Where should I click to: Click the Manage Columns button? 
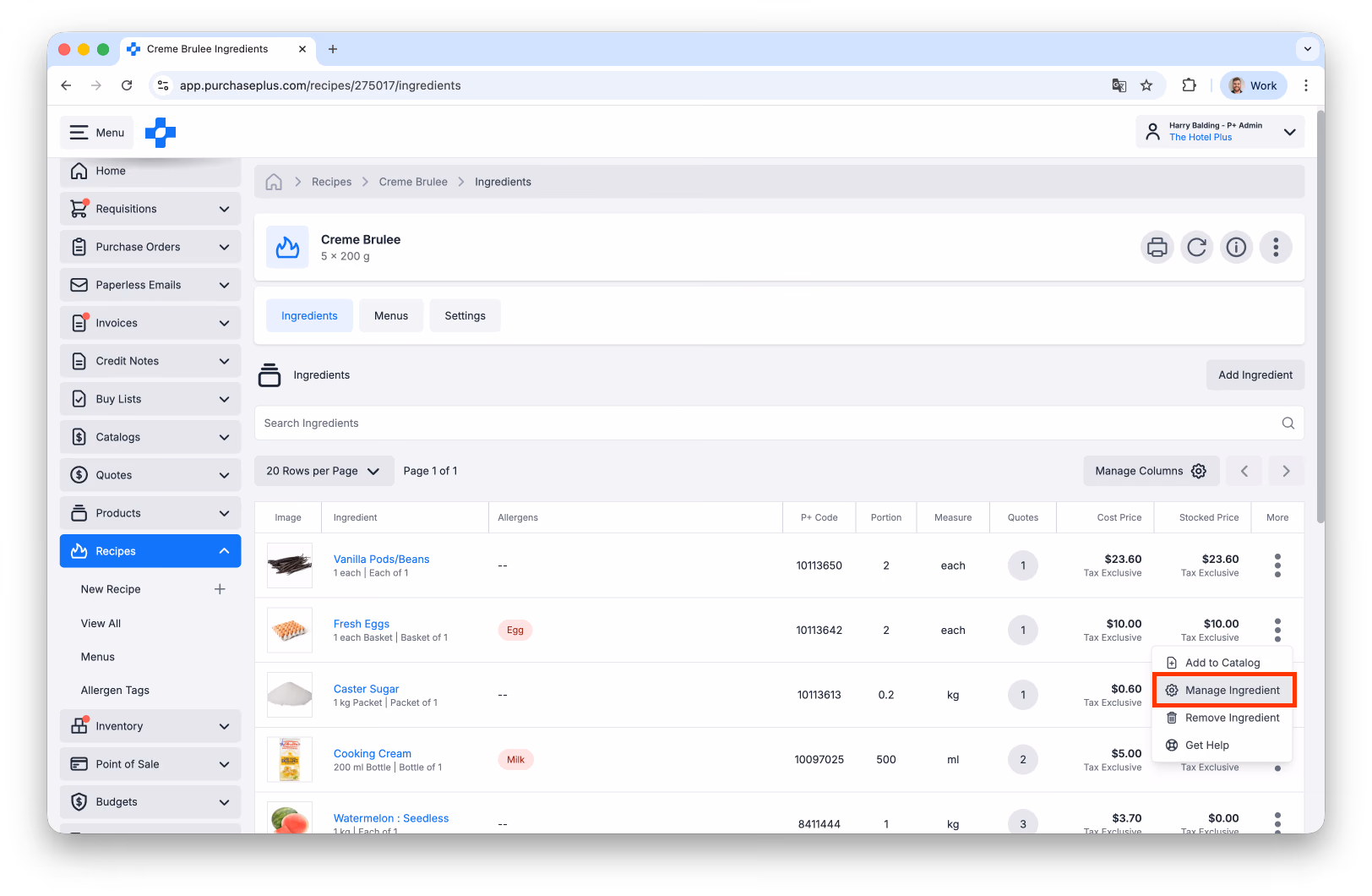pyautogui.click(x=1151, y=471)
